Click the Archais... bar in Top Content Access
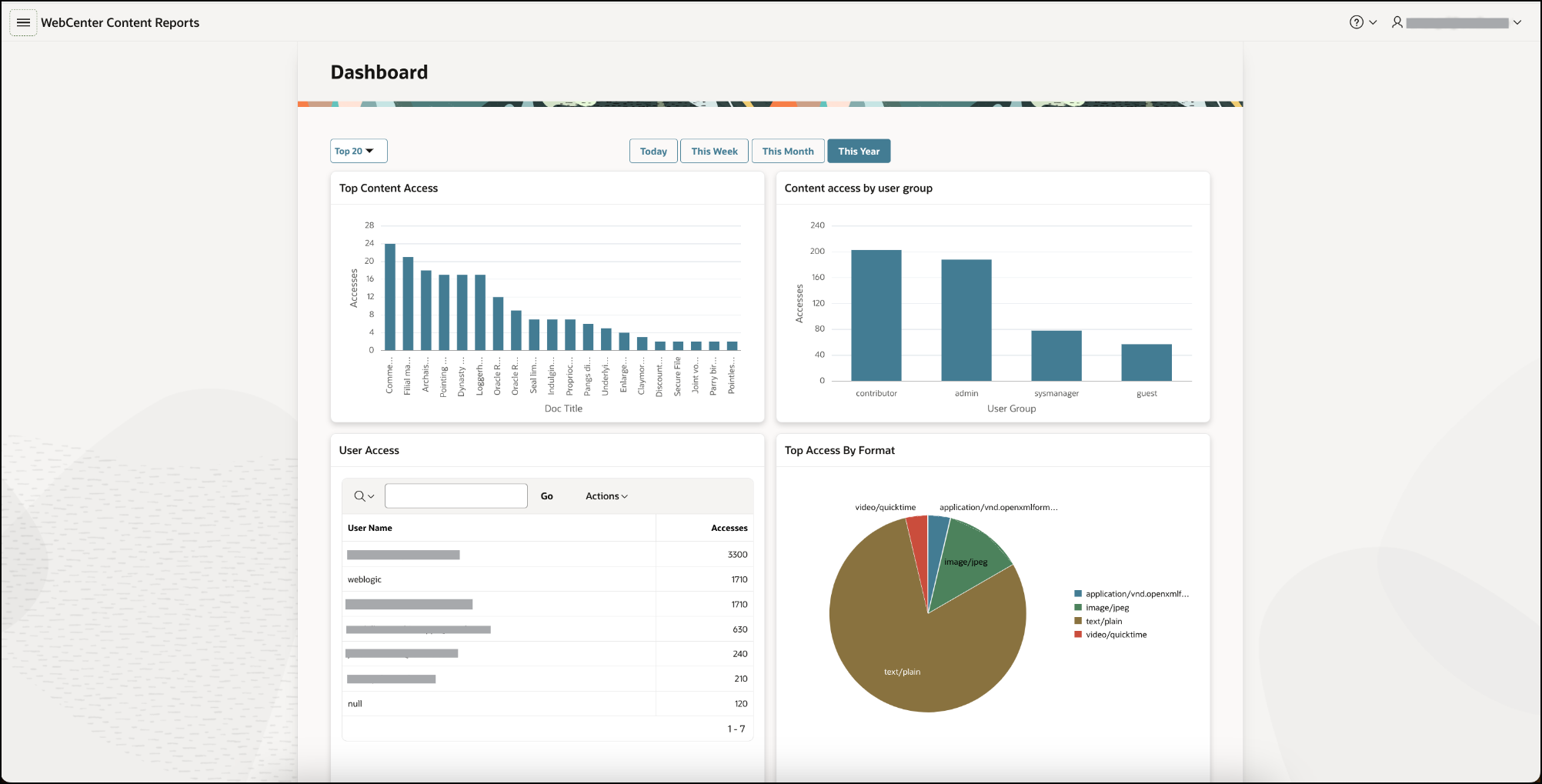This screenshot has width=1542, height=784. pyautogui.click(x=426, y=310)
